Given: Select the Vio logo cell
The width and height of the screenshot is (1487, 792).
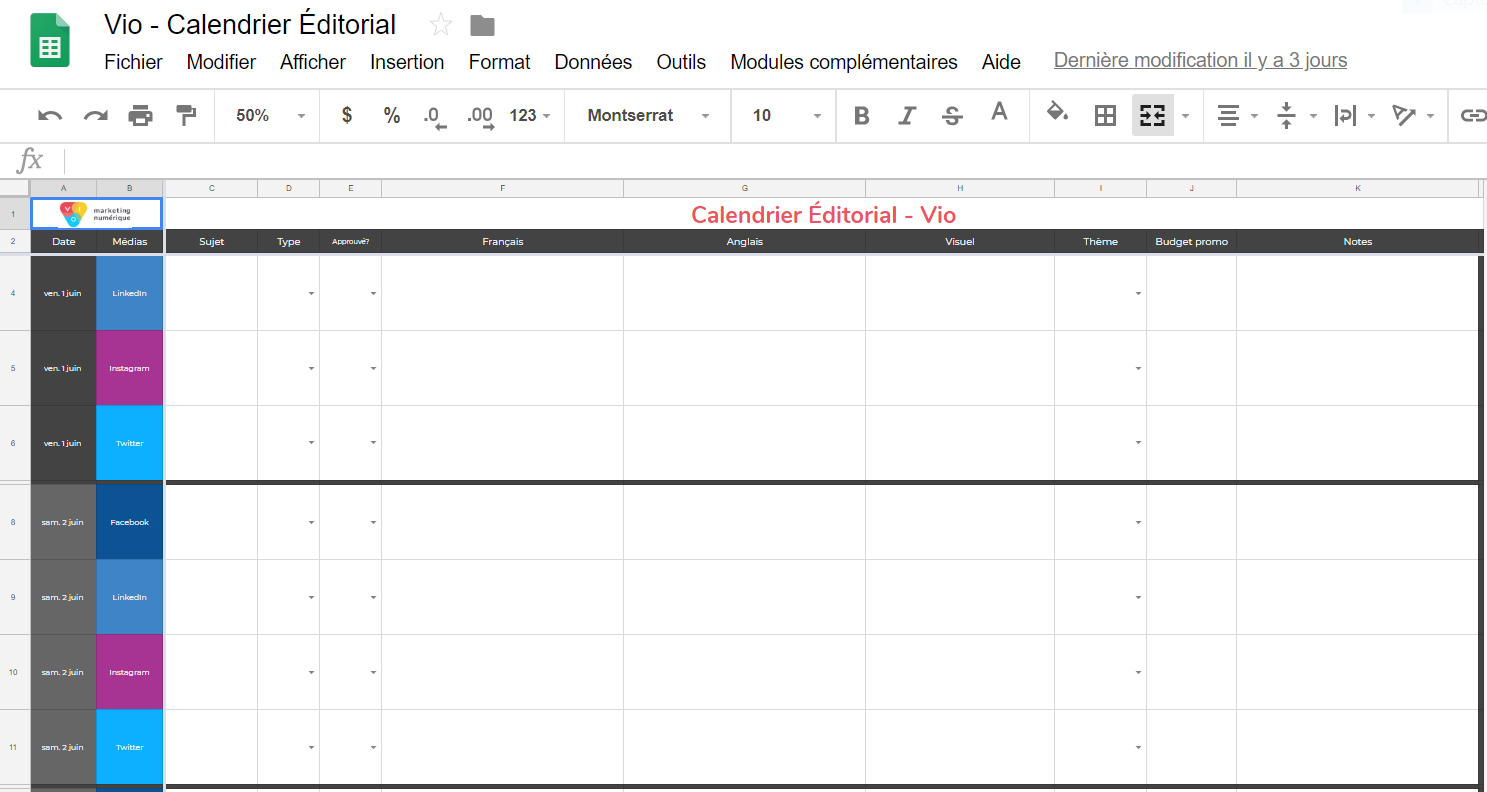Looking at the screenshot, I should [x=96, y=213].
